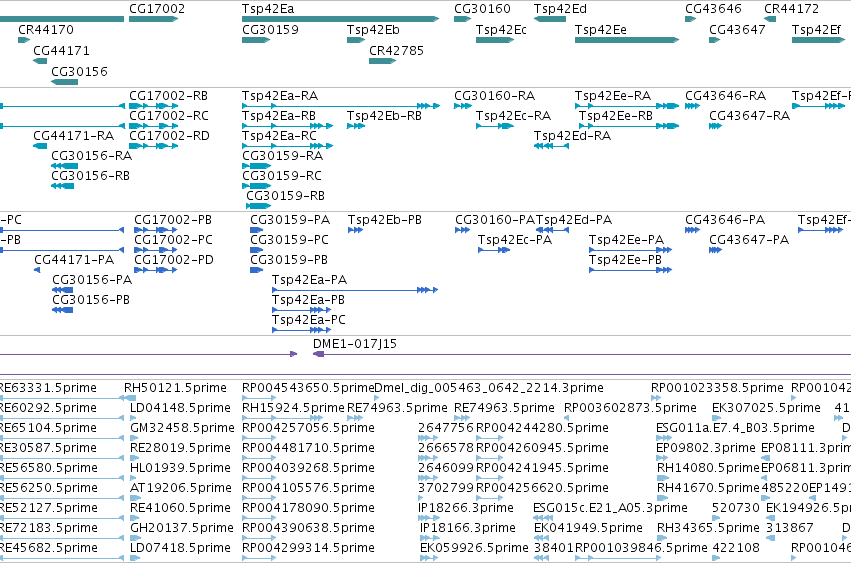Click the CG30160-PA protein label

click(495, 220)
